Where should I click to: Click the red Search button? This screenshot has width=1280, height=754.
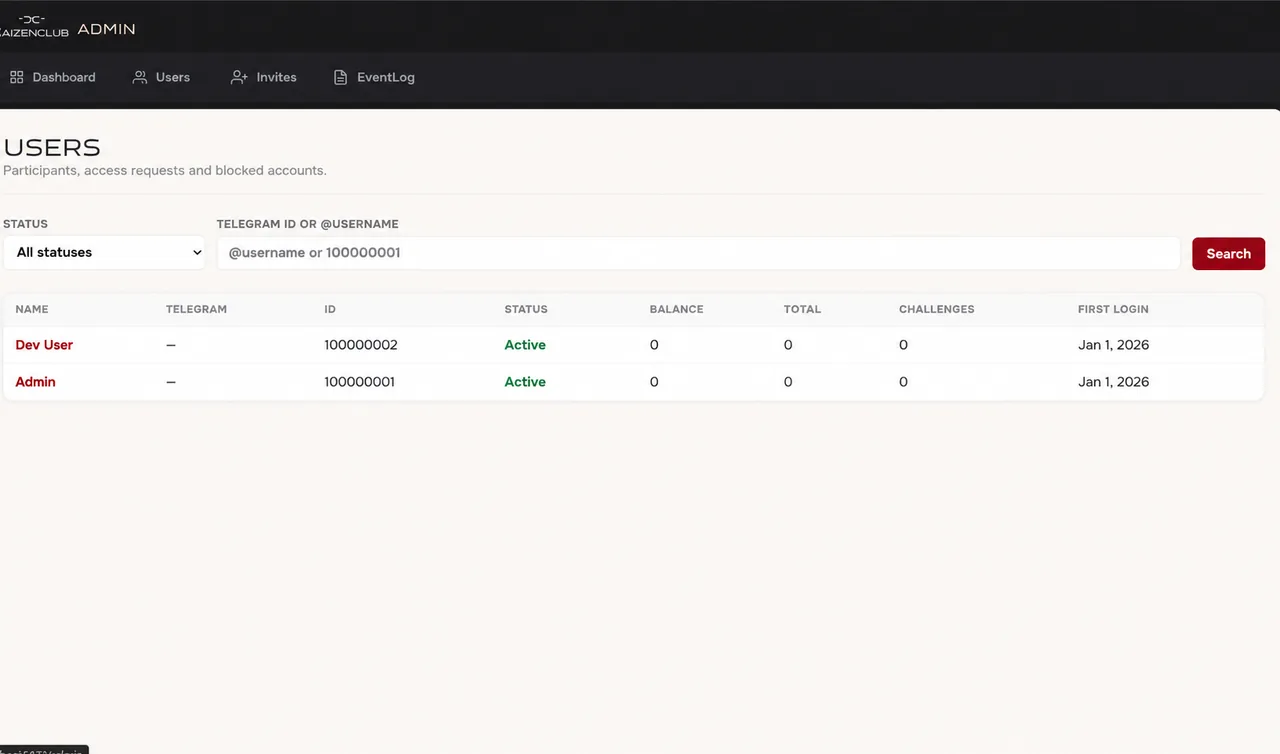coord(1228,254)
